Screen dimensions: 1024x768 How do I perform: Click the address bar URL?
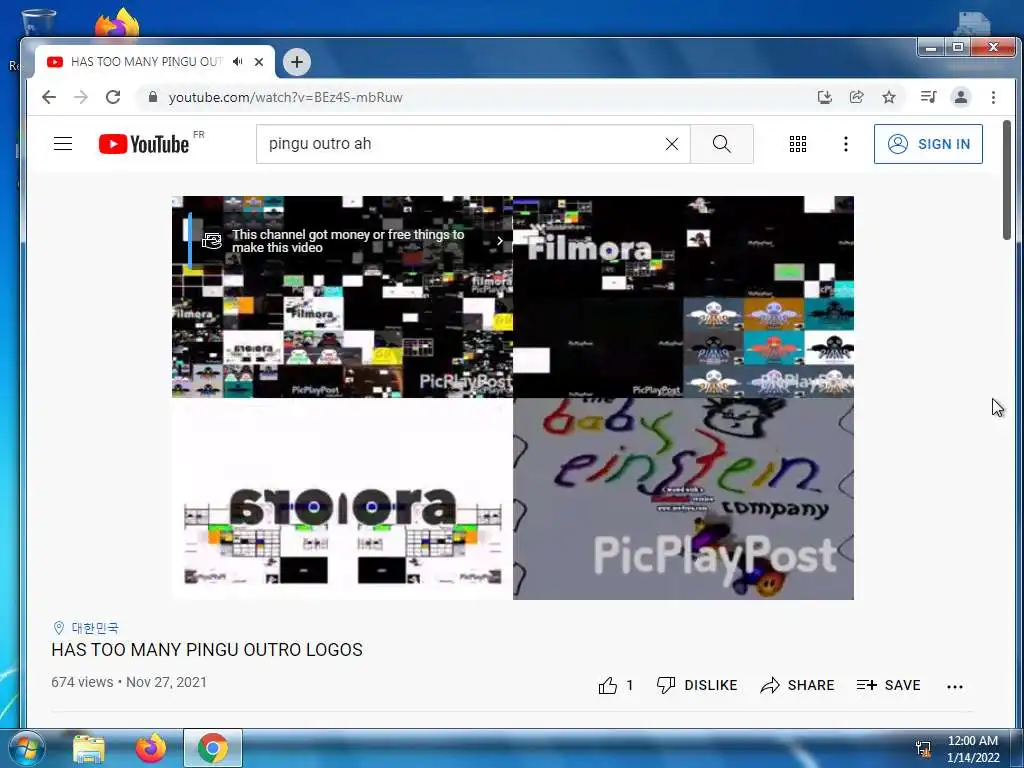(x=285, y=97)
